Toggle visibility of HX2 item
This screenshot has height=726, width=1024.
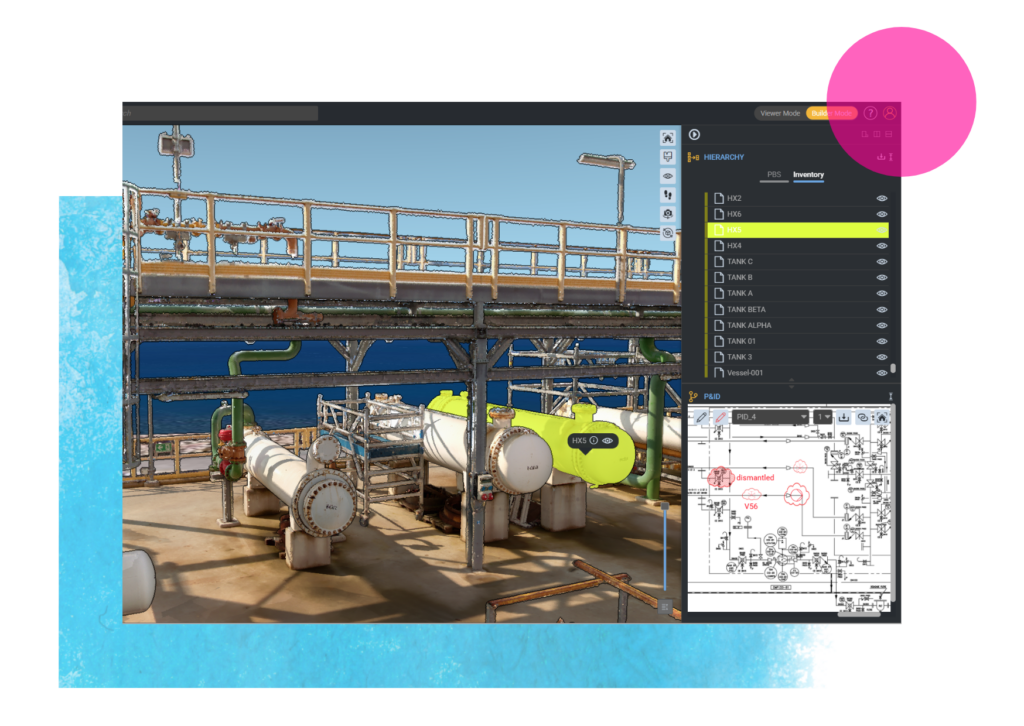click(x=882, y=198)
